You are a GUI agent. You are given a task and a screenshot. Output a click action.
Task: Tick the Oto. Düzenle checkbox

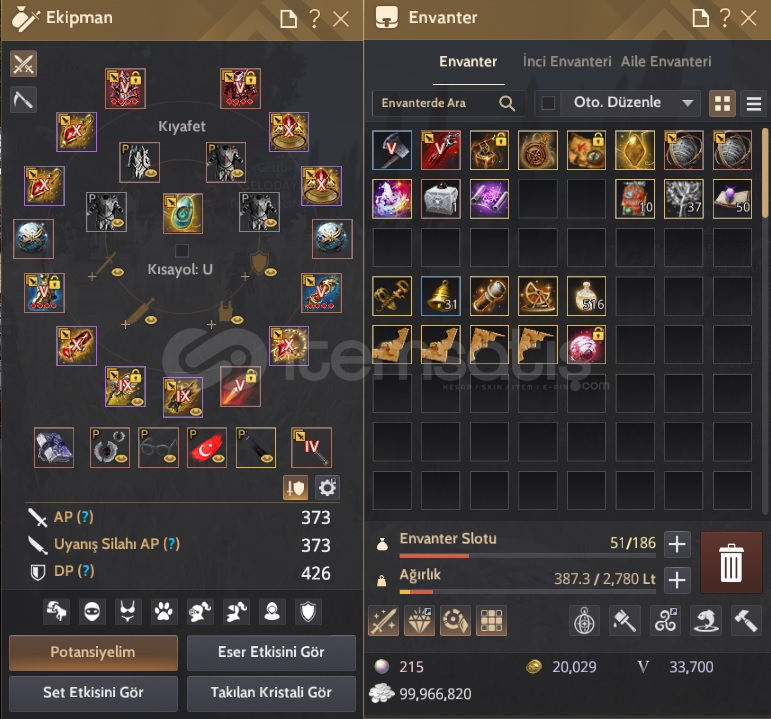tap(548, 103)
